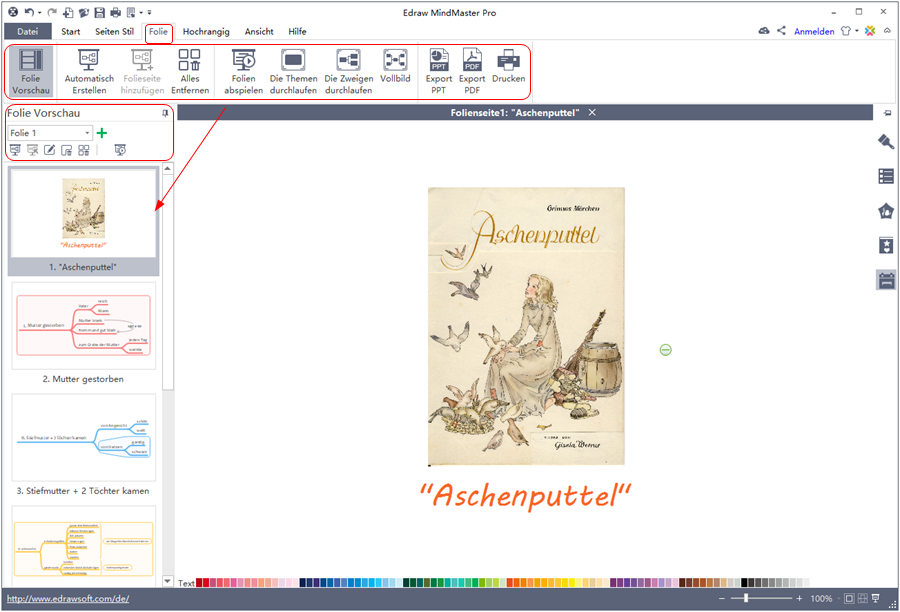The height and width of the screenshot is (612, 900).
Task: Click the Export PPT icon
Action: pyautogui.click(x=438, y=60)
